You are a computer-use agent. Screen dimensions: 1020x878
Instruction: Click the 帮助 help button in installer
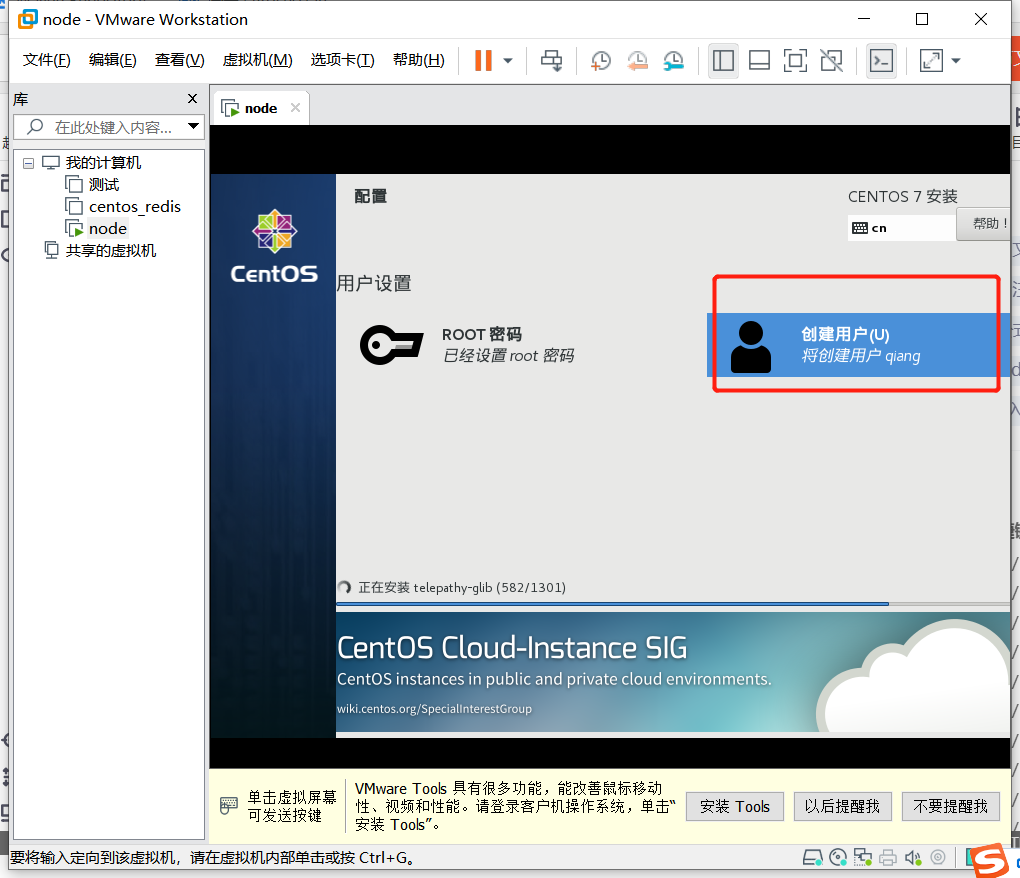(984, 224)
